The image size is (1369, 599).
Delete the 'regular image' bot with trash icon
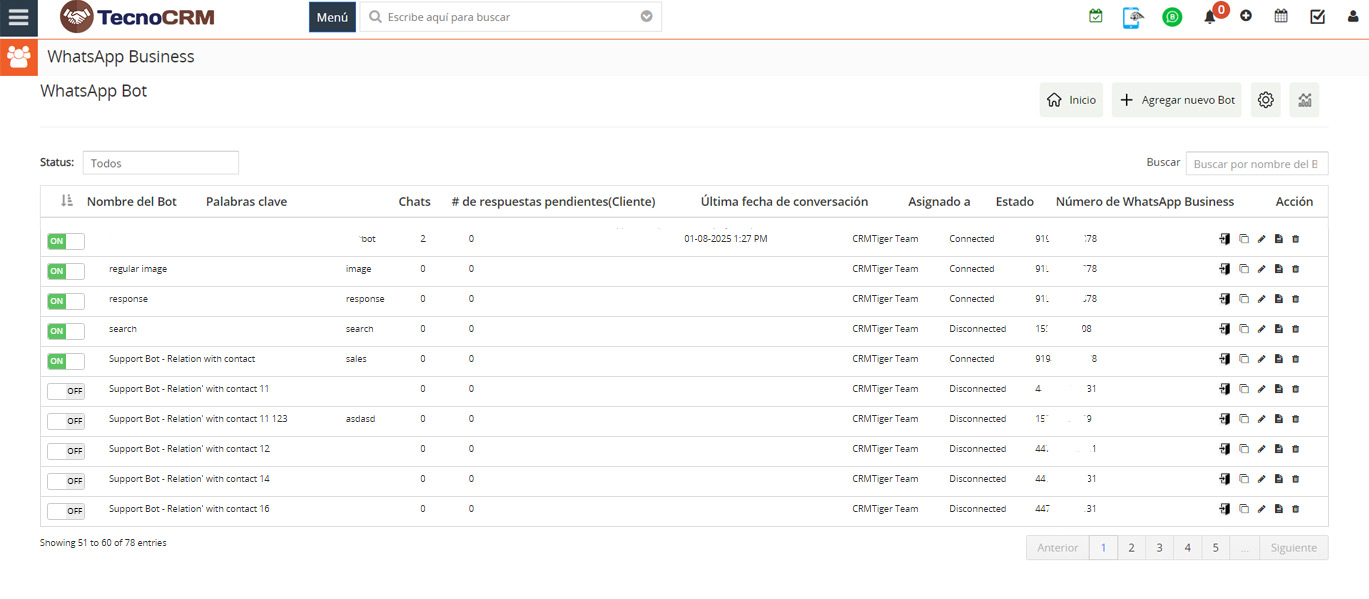pyautogui.click(x=1296, y=269)
